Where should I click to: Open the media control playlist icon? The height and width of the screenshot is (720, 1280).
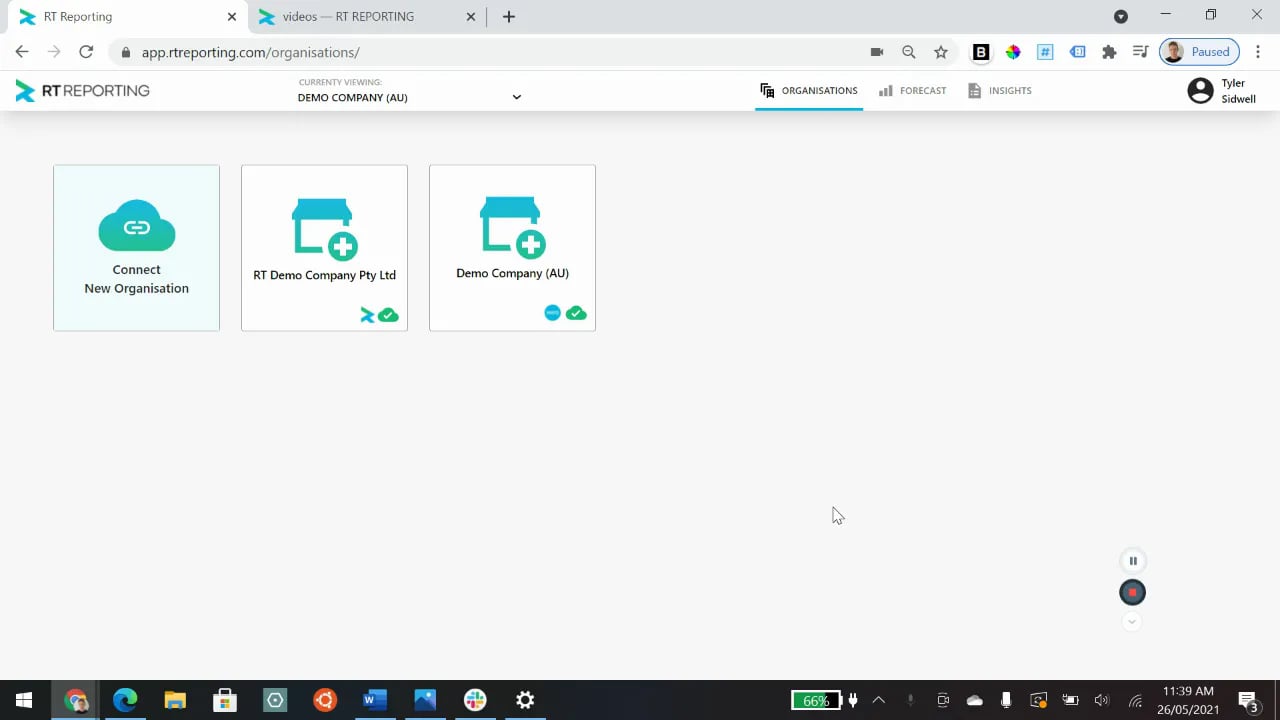pyautogui.click(x=1140, y=52)
